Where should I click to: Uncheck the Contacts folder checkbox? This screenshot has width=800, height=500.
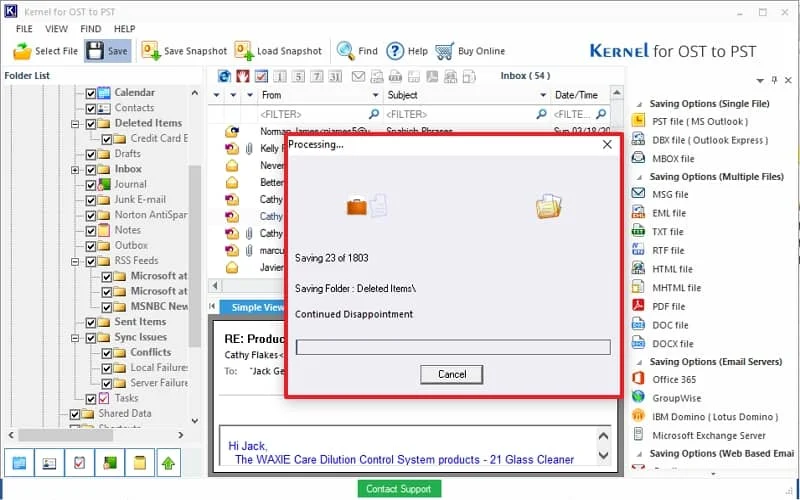[x=90, y=109]
